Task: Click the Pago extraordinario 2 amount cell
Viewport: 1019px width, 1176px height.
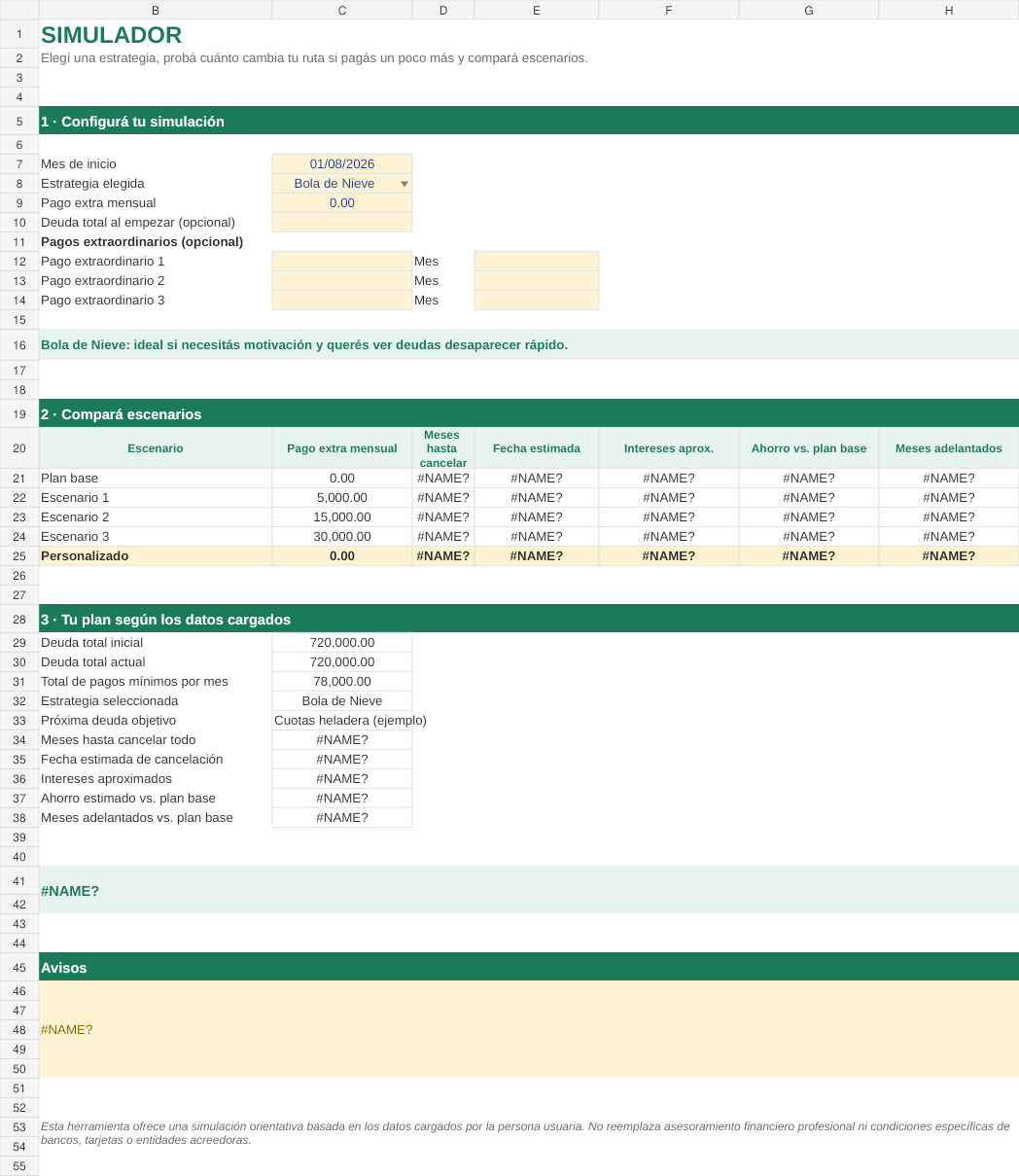Action: pos(342,281)
